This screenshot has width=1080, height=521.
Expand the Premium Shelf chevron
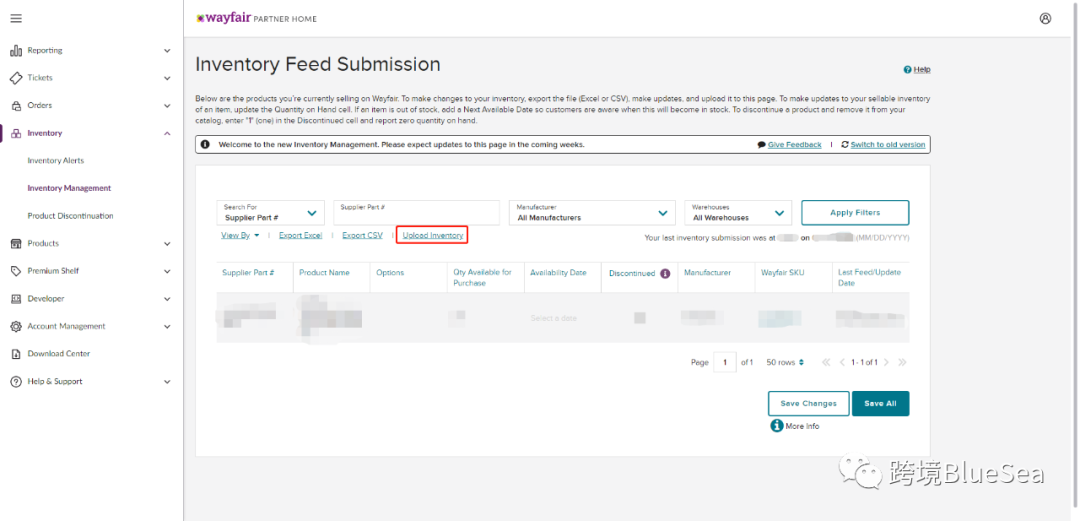click(x=167, y=271)
